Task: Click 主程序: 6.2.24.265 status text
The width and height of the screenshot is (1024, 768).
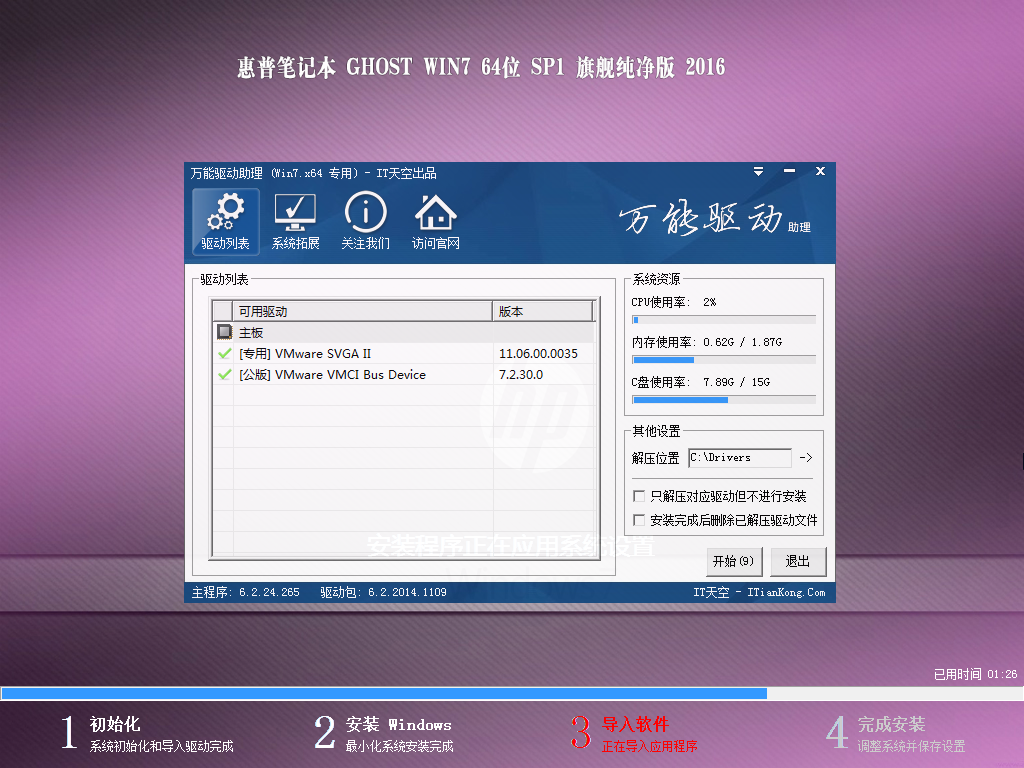Action: 246,592
